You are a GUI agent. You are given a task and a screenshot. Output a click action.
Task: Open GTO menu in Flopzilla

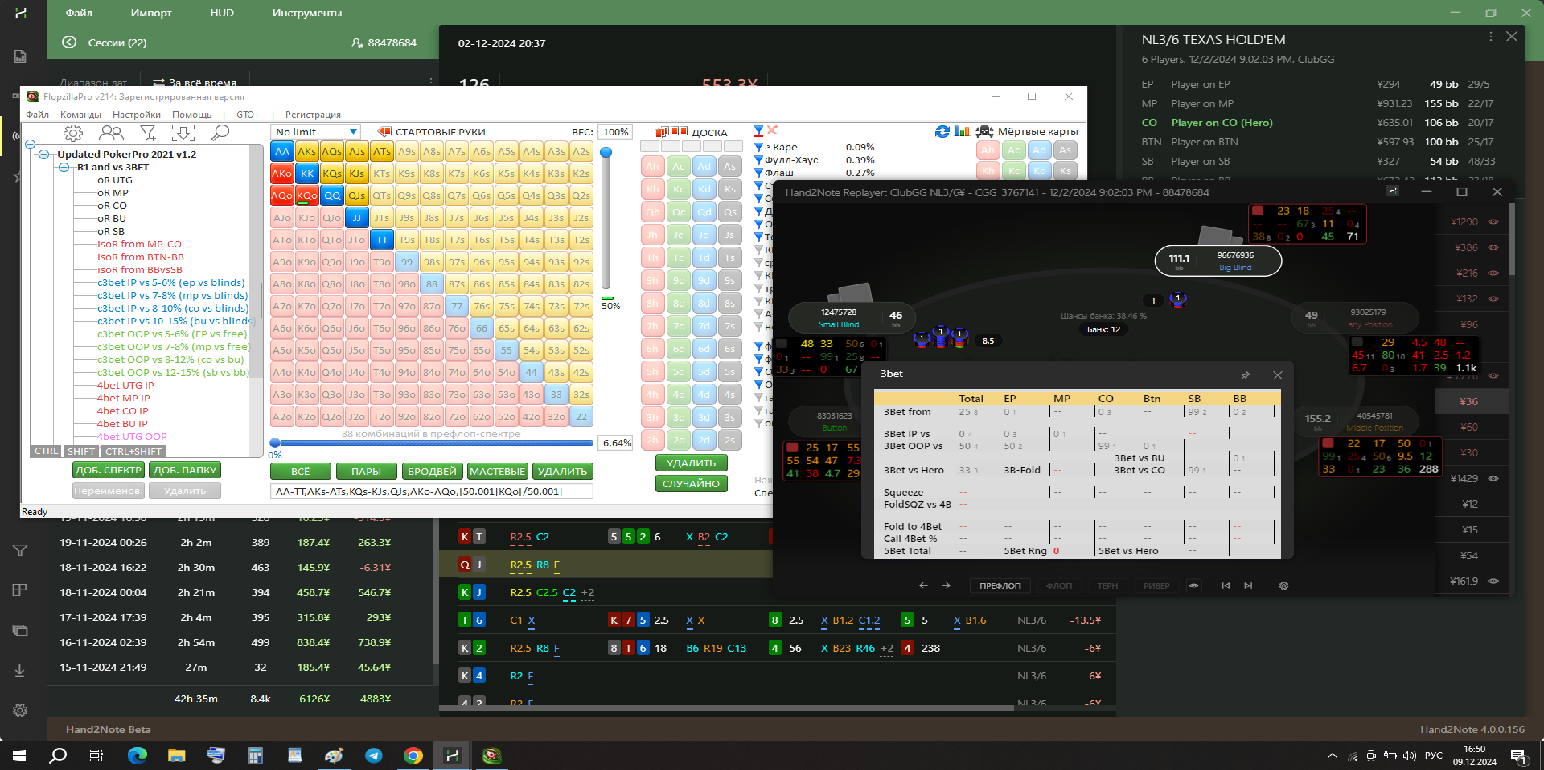[x=245, y=115]
